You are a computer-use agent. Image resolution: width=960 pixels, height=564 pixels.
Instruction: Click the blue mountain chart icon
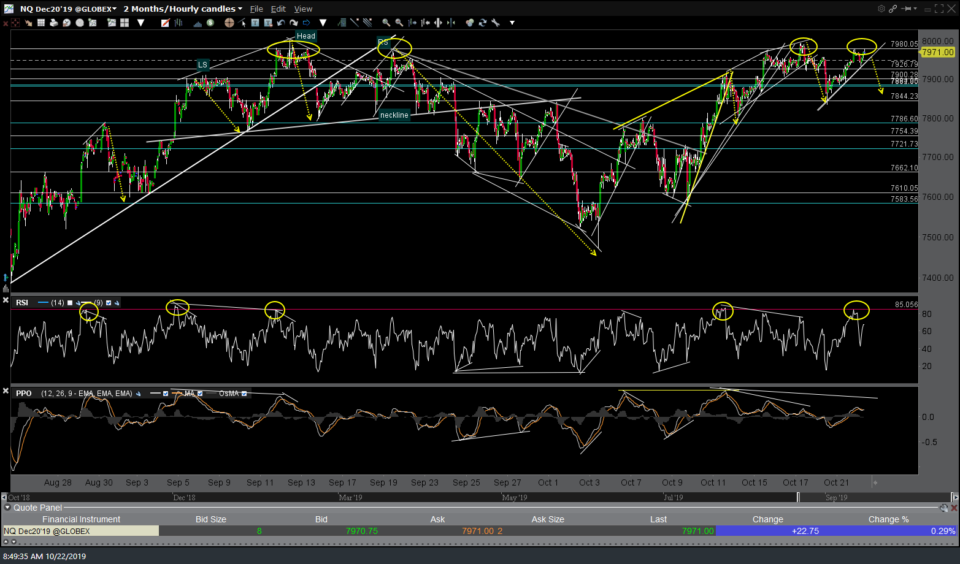198,23
